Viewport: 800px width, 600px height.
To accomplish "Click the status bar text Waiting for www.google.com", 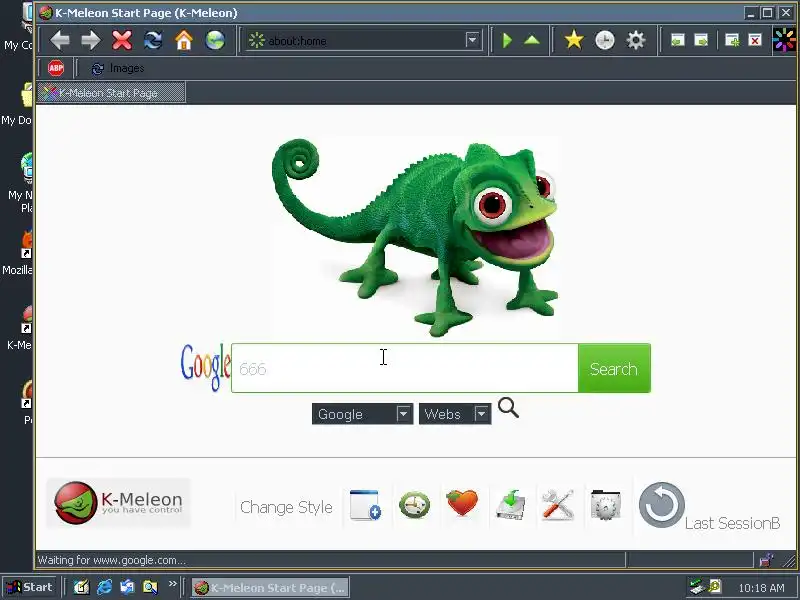I will (x=112, y=560).
